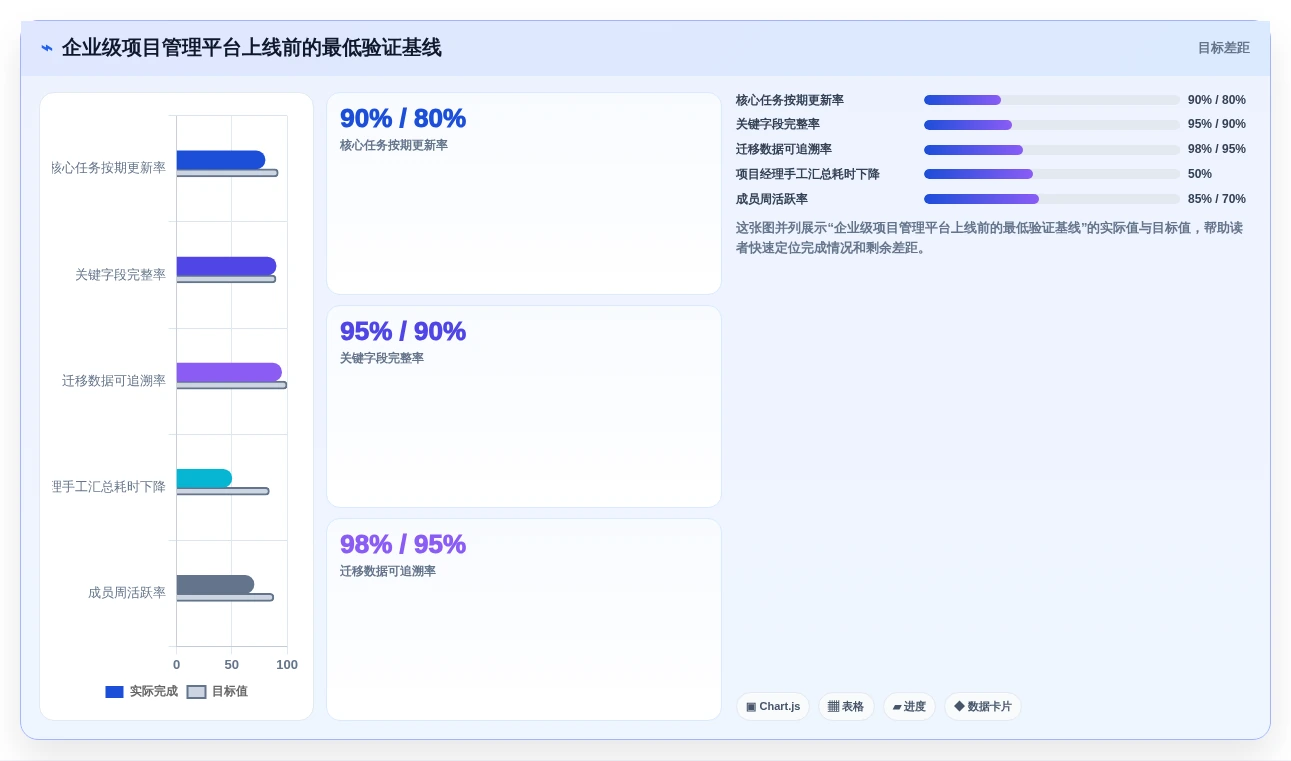The height and width of the screenshot is (761, 1291).
Task: Select the 表格 tag chip
Action: (x=846, y=707)
